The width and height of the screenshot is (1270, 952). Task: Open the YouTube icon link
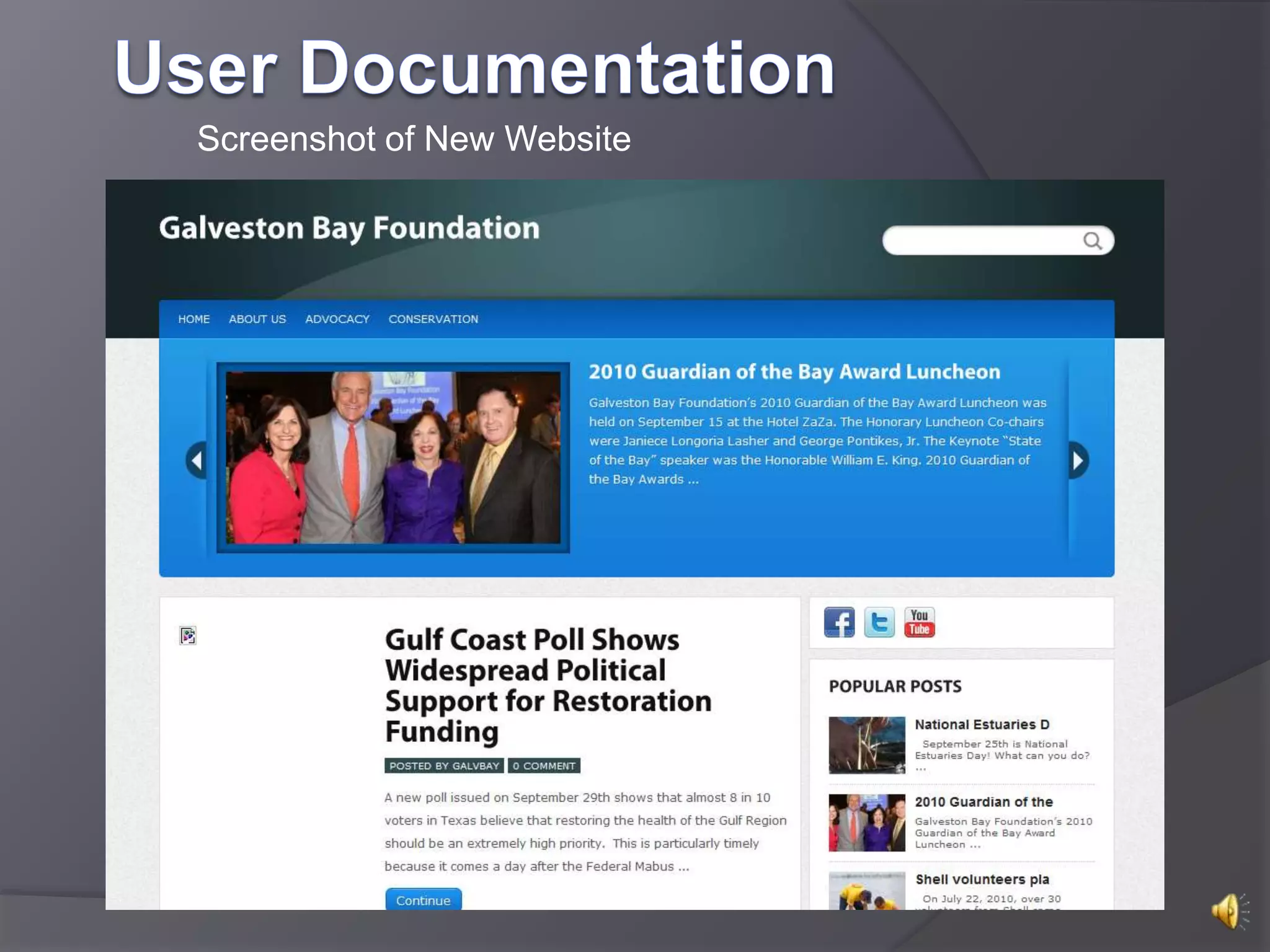pos(920,622)
